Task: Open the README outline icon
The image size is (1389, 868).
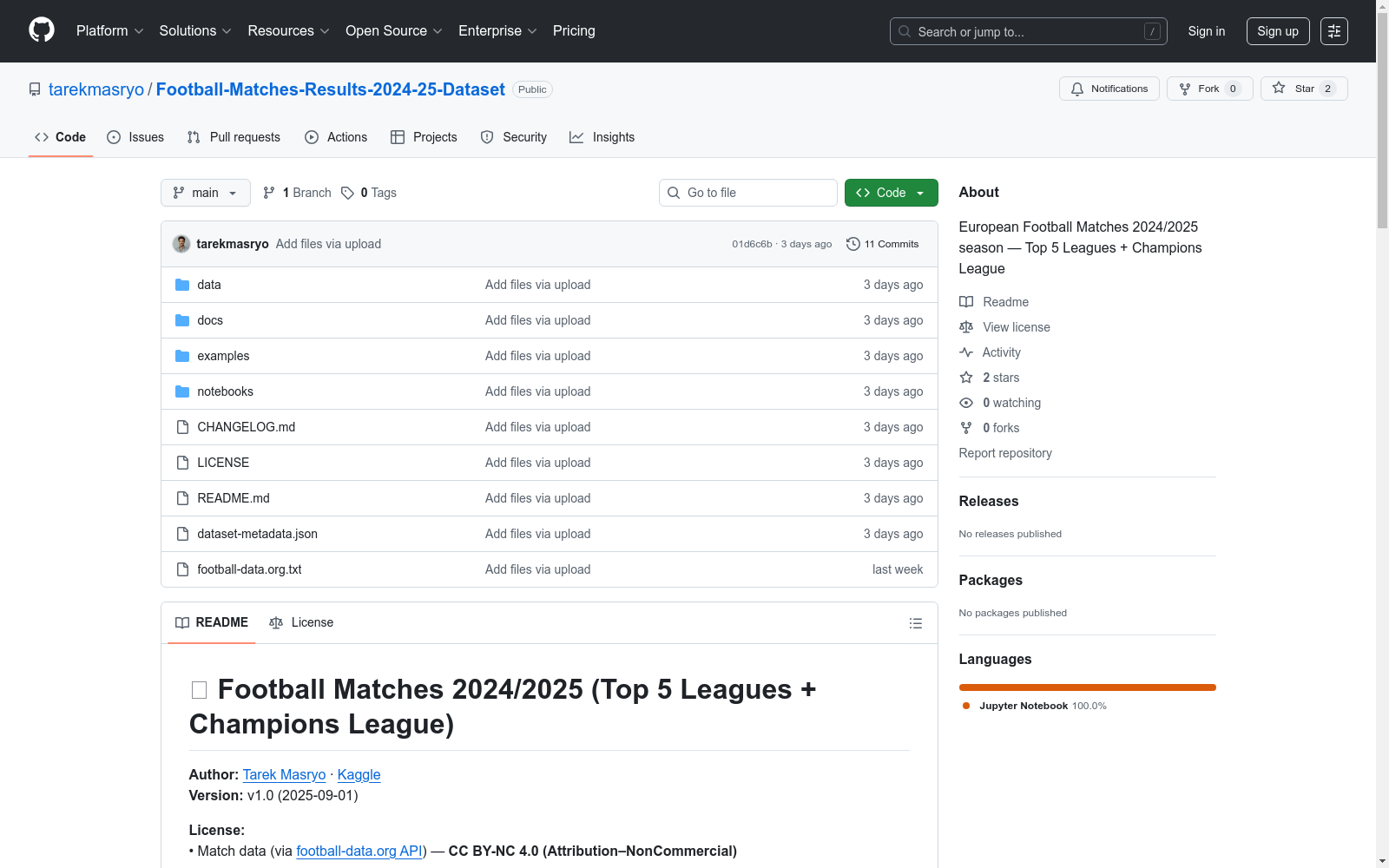Action: pos(915,623)
